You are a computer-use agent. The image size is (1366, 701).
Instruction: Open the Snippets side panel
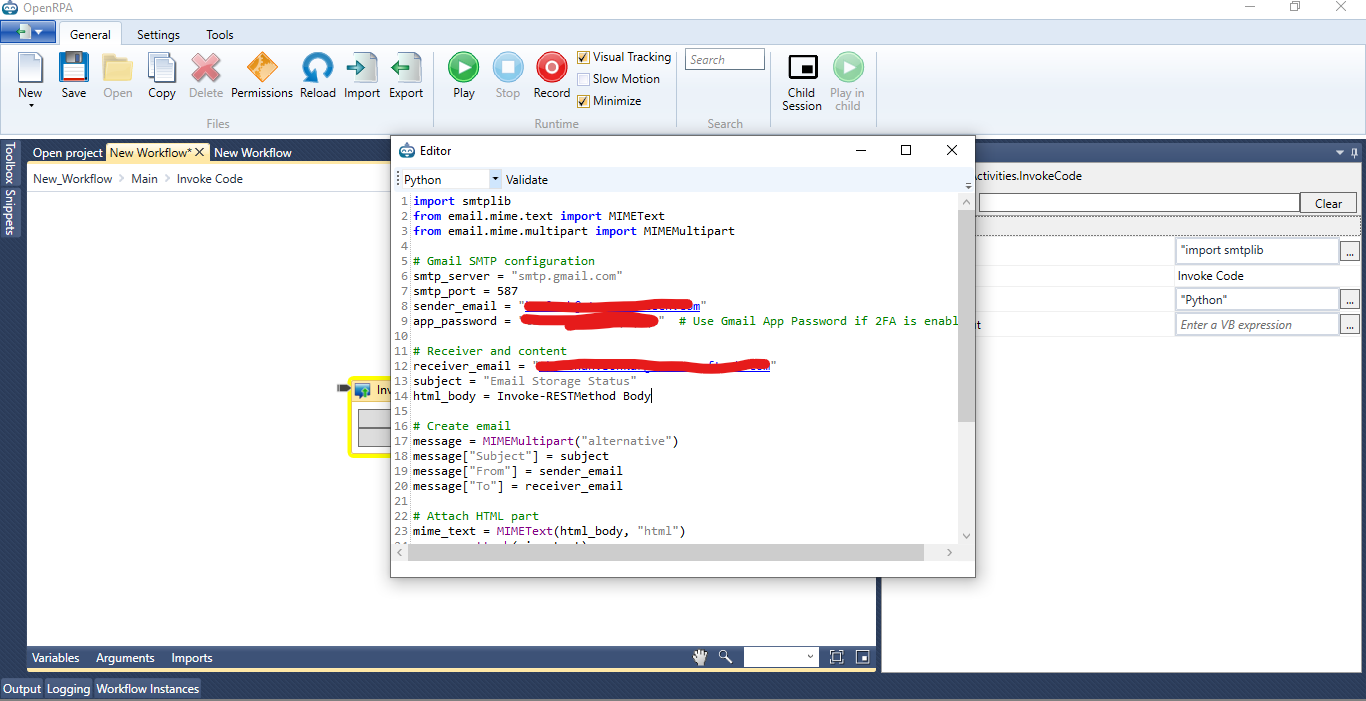(x=10, y=212)
